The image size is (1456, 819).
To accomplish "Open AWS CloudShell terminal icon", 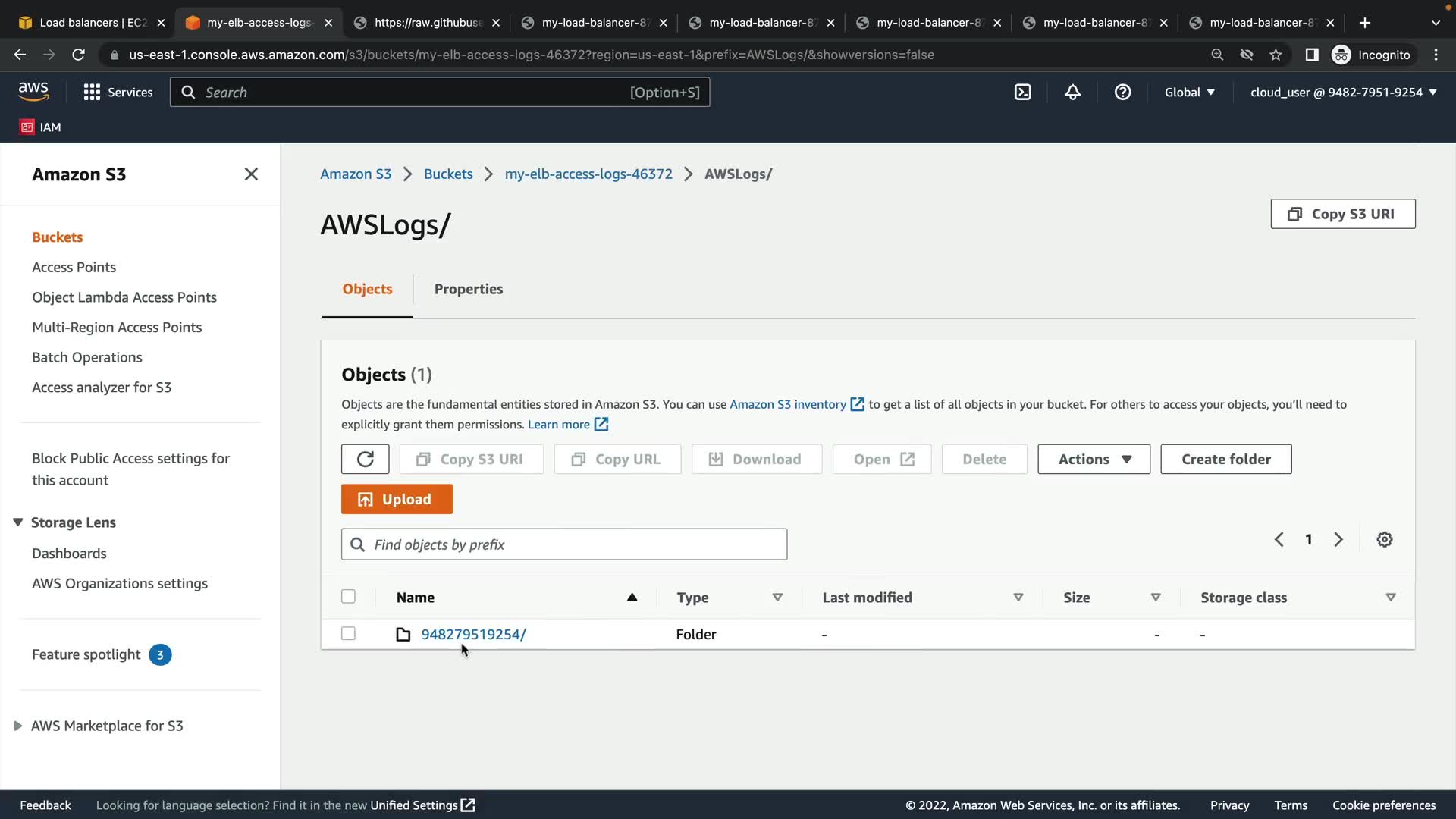I will 1022,93.
